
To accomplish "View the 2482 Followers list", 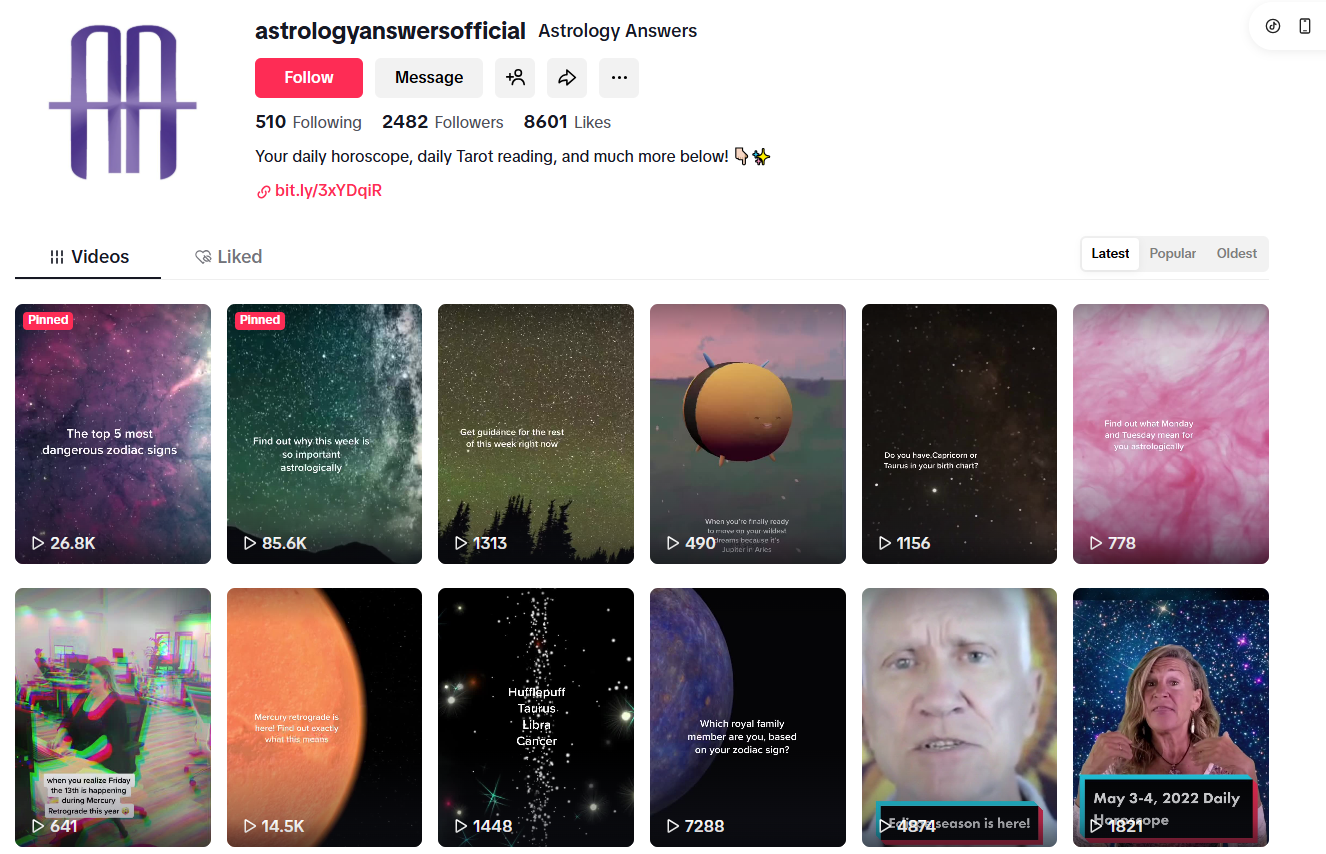I will click(x=443, y=122).
